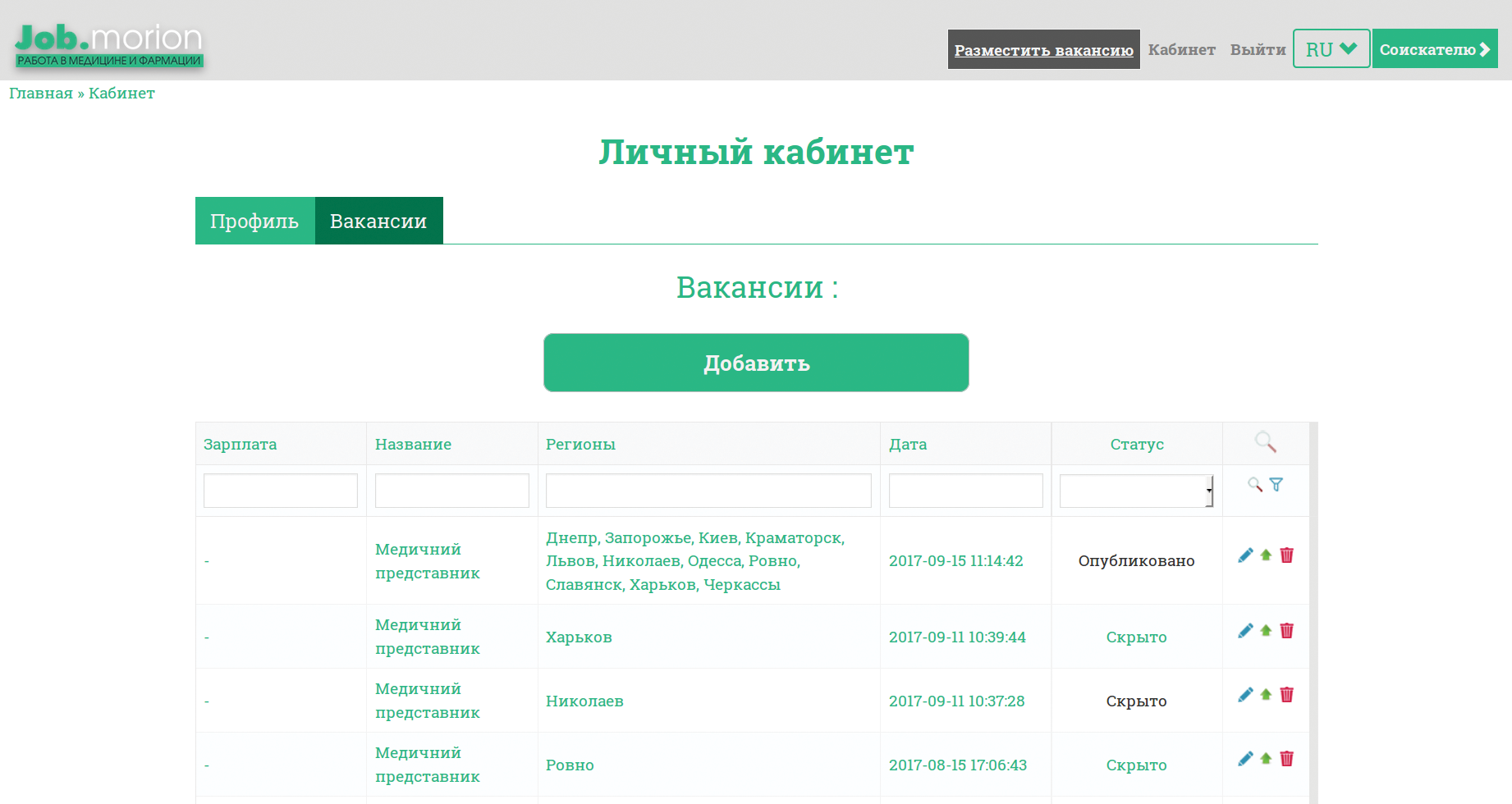Switch to the Профиль tab

(x=254, y=221)
